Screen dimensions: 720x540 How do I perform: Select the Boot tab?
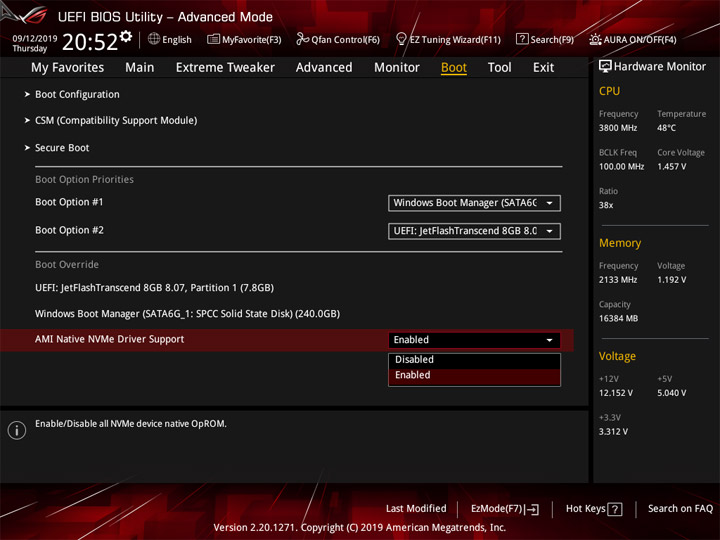pos(454,68)
